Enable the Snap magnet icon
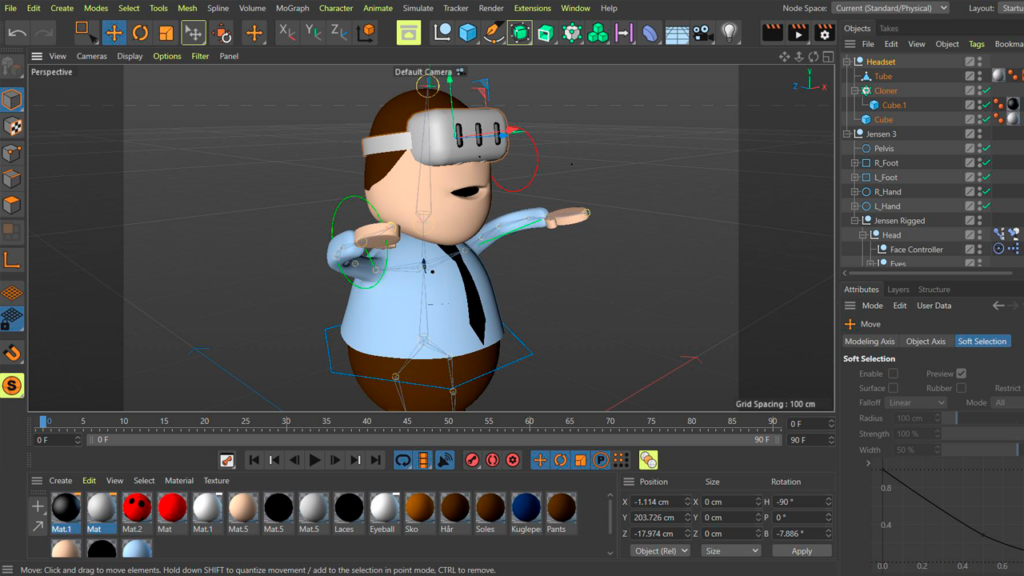1024x576 pixels. [12, 353]
